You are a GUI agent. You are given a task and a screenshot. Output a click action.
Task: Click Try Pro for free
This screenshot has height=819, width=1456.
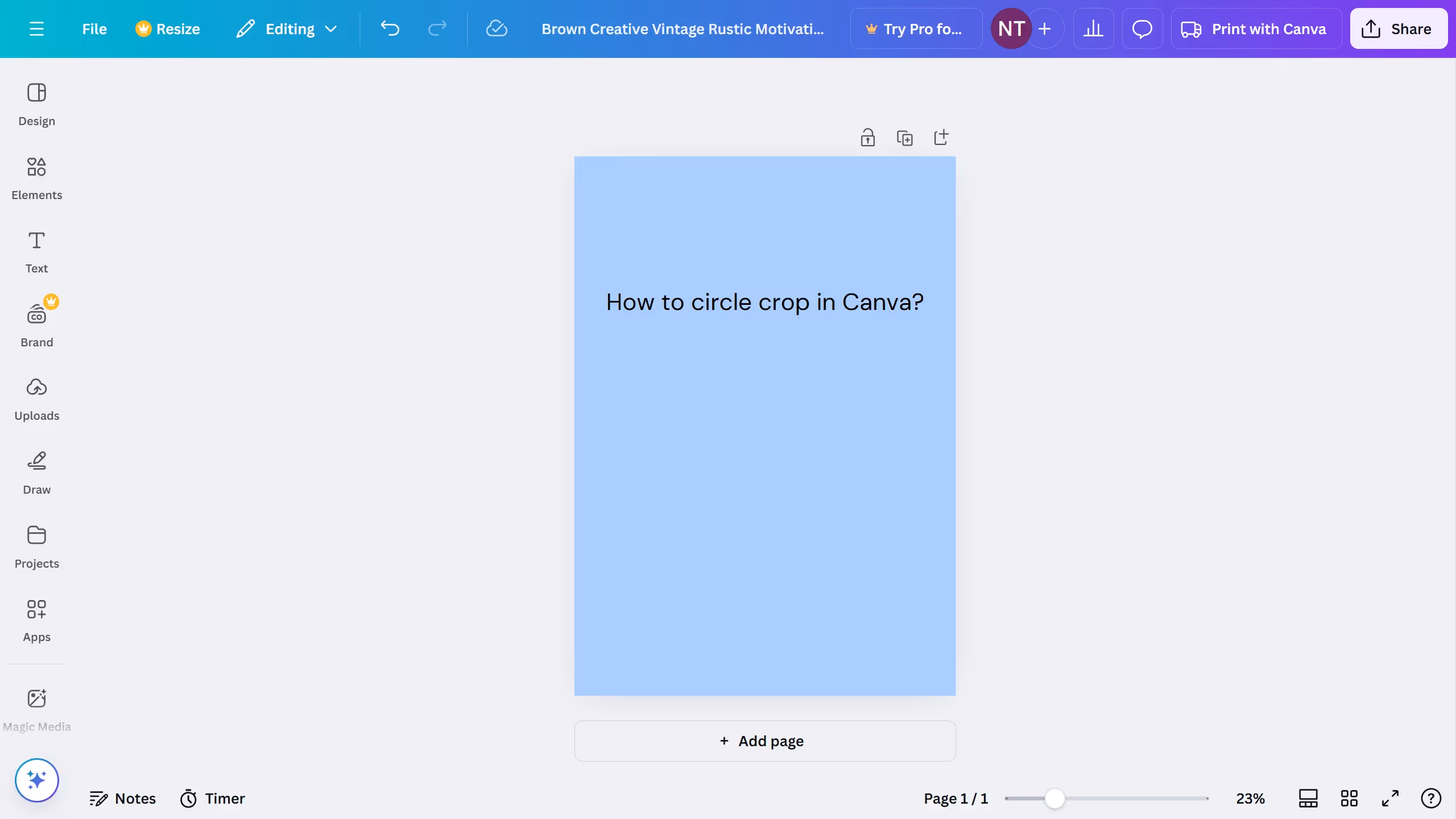916,28
